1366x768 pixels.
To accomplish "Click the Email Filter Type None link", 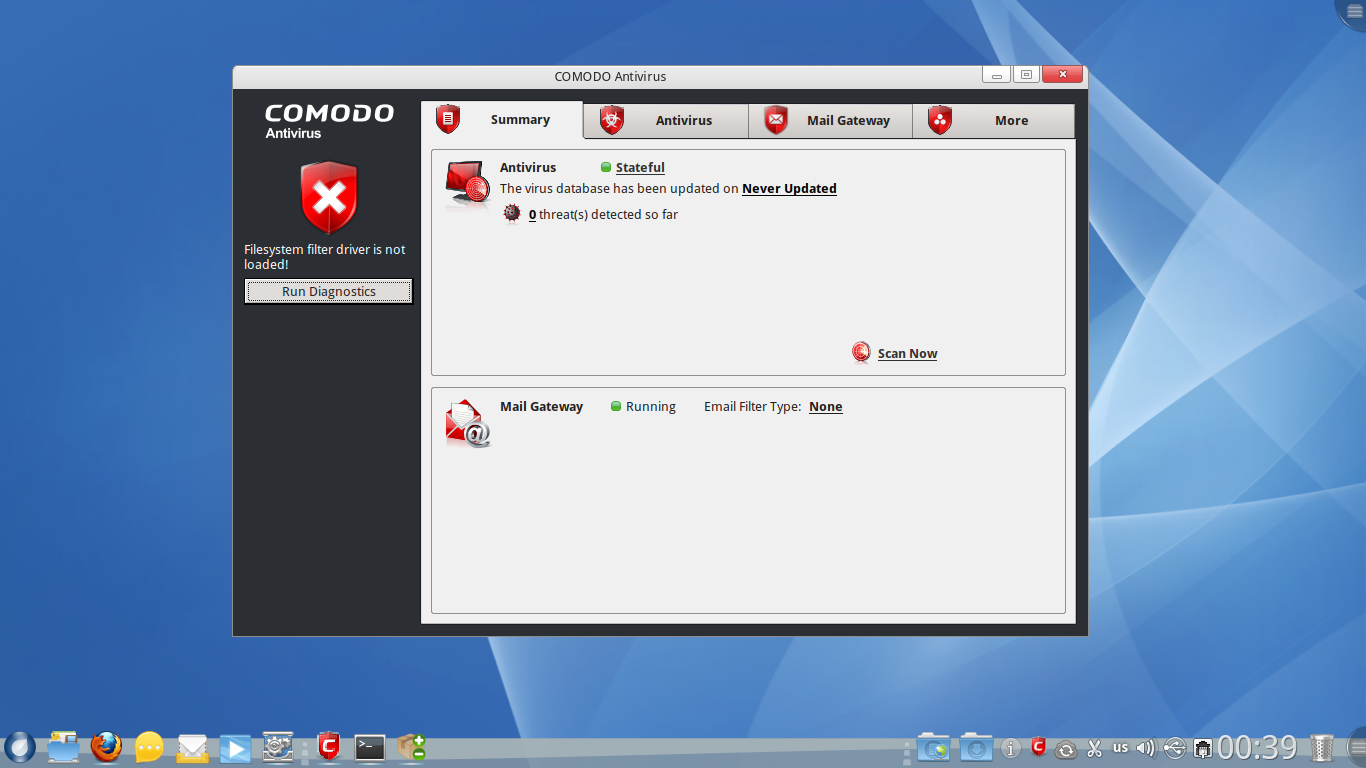I will 826,407.
